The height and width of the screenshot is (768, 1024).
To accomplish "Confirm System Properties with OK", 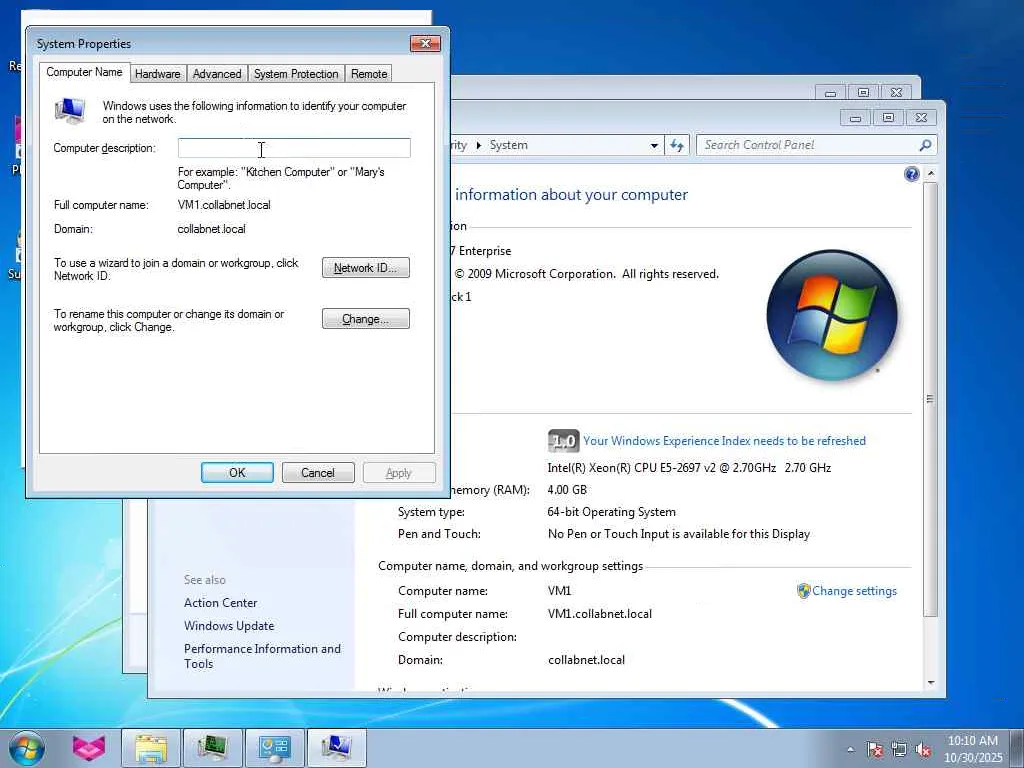I will (x=237, y=473).
